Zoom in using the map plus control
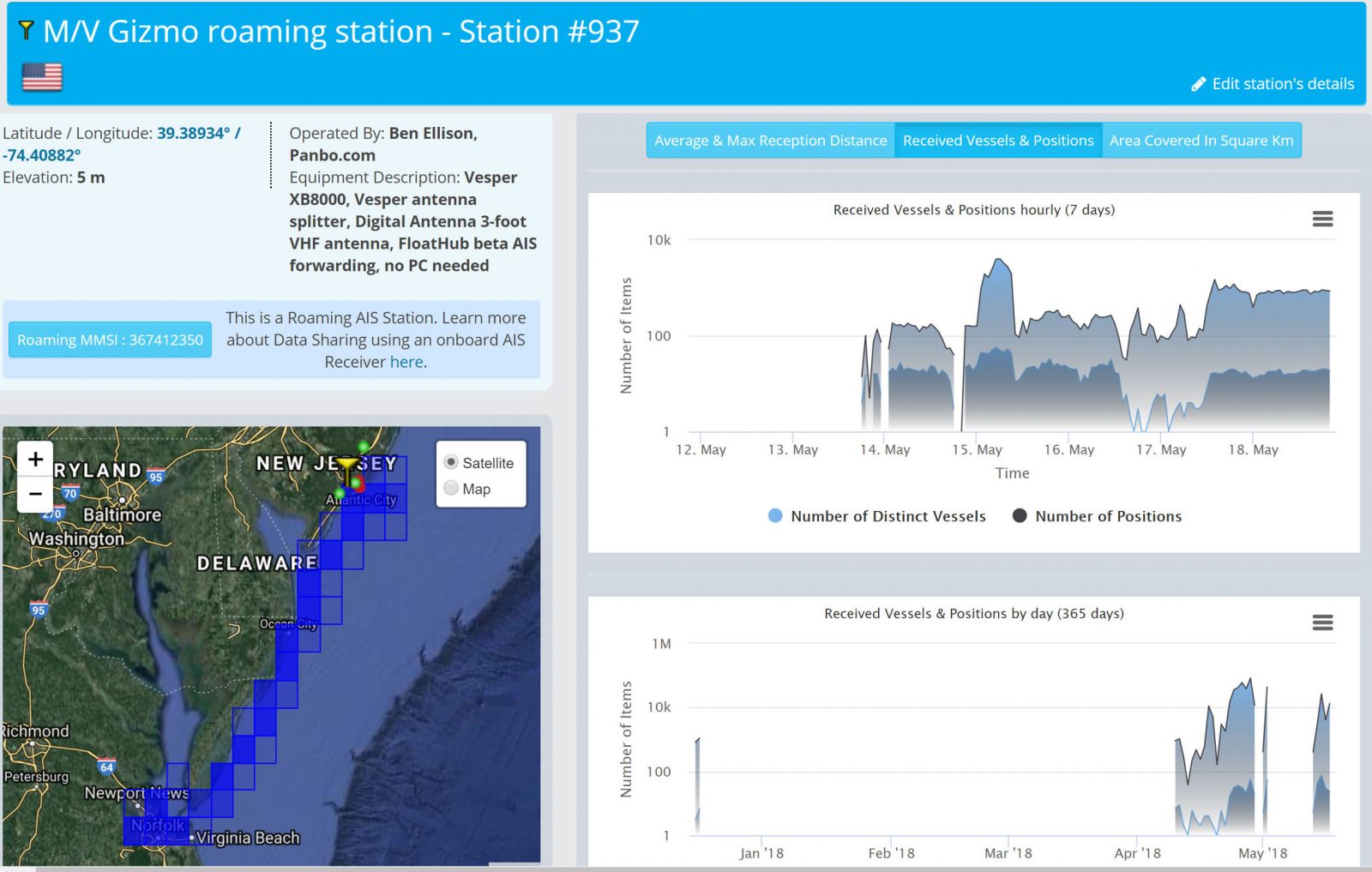 pos(34,459)
